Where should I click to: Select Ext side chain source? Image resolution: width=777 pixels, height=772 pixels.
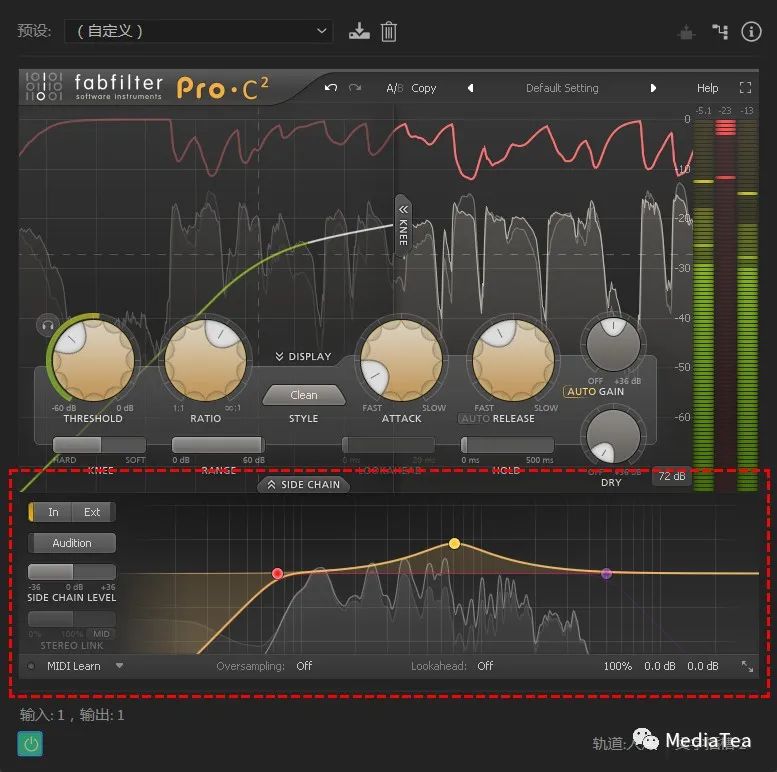coord(93,512)
